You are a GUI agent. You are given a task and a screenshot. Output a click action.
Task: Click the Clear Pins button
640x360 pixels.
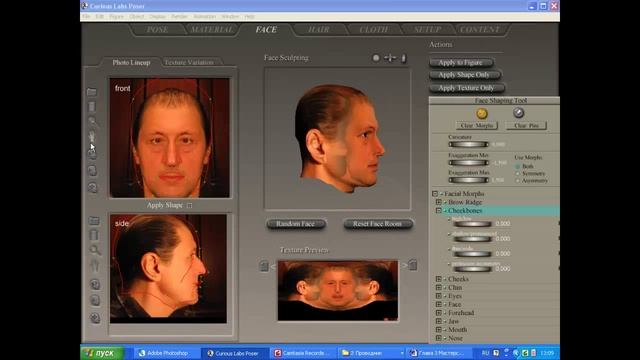(526, 126)
